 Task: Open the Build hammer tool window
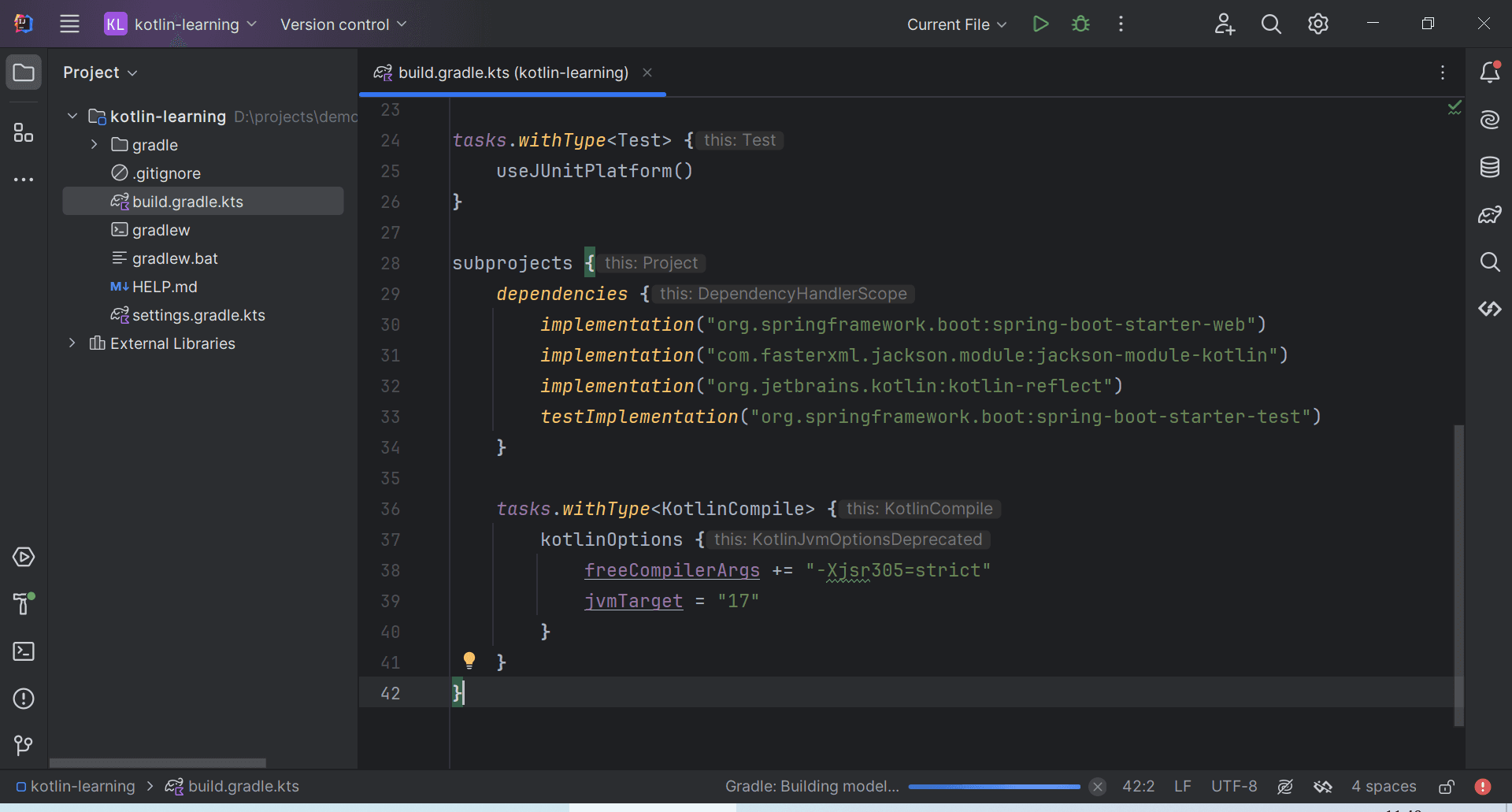(24, 604)
